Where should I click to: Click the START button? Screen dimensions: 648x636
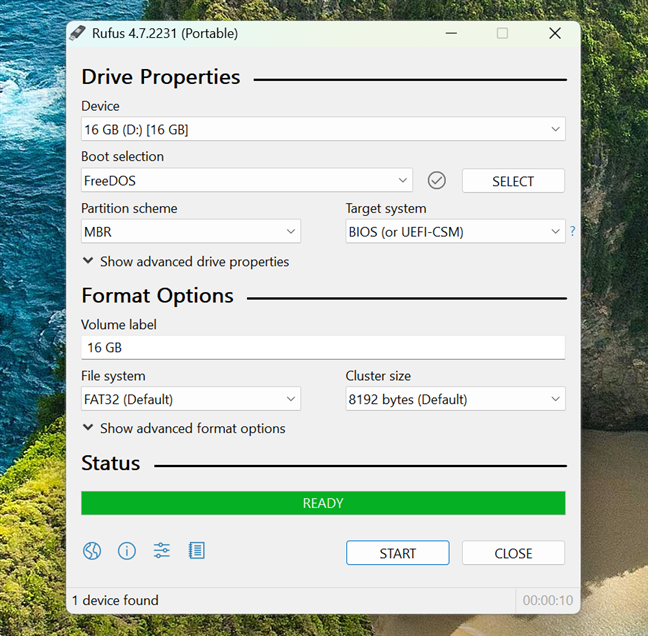pos(398,553)
